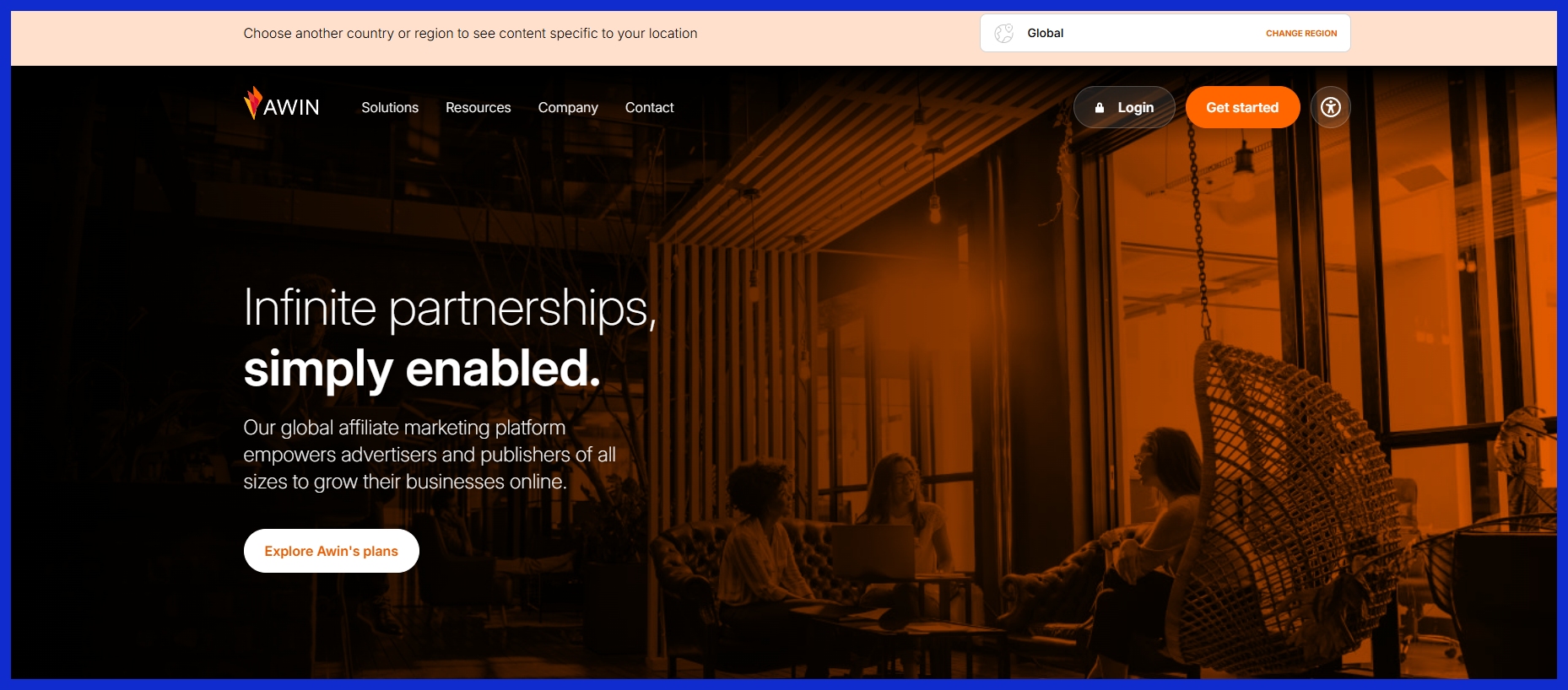1568x690 pixels.
Task: Open the Solutions menu
Action: [x=390, y=107]
